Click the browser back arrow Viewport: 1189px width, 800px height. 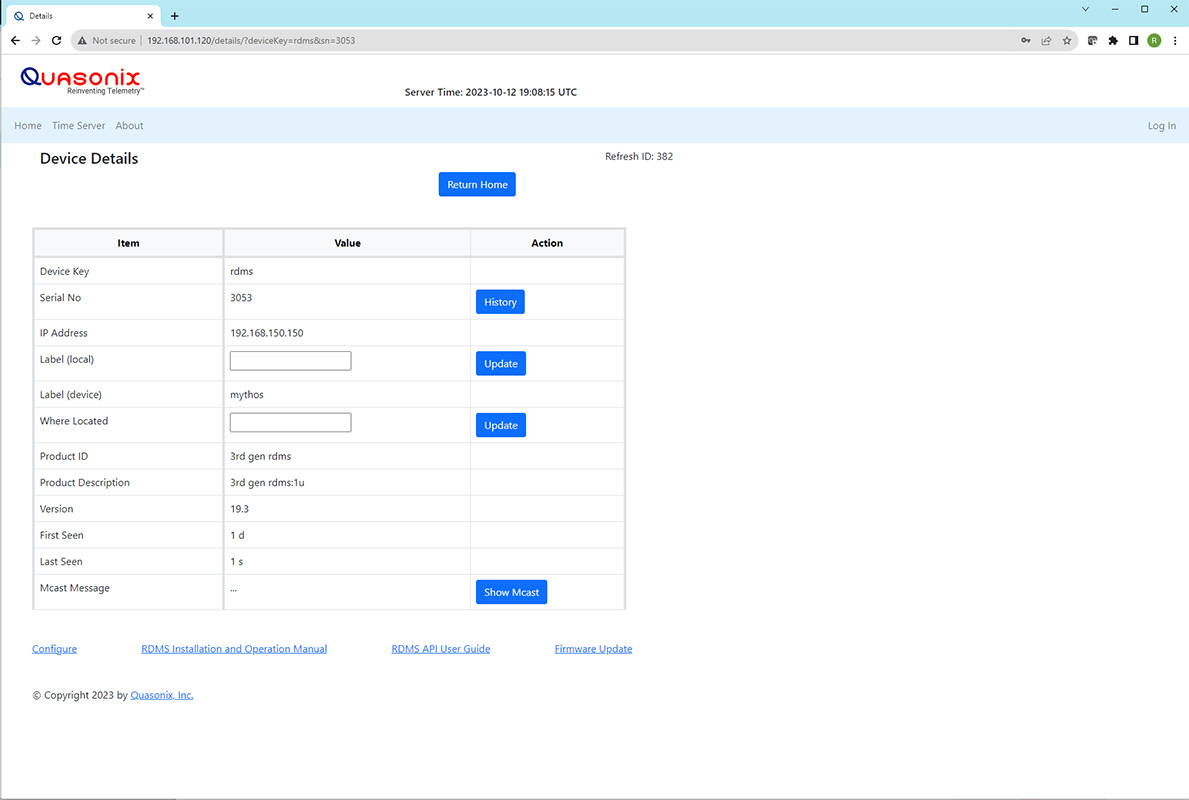(x=15, y=41)
